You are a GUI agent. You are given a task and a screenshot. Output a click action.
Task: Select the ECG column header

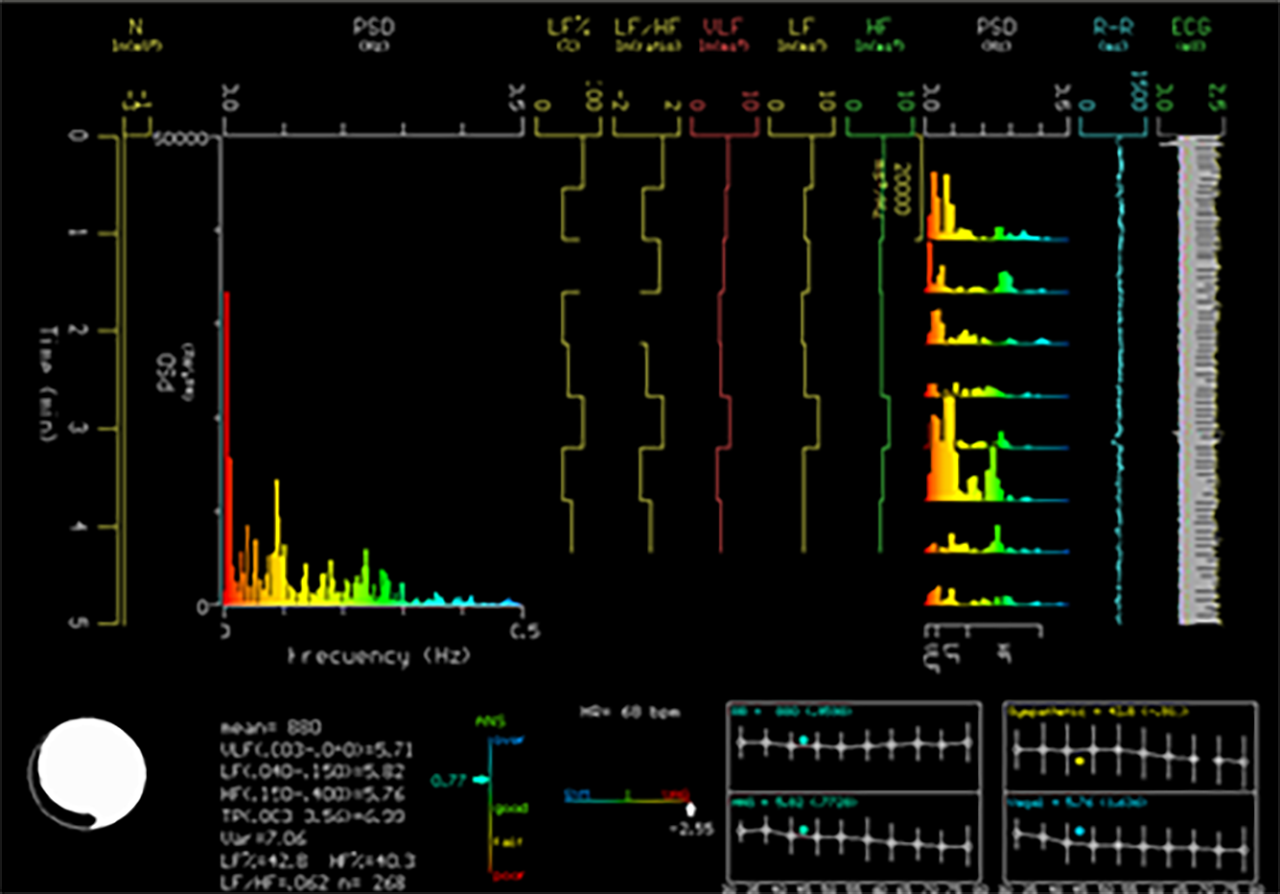click(x=1190, y=28)
